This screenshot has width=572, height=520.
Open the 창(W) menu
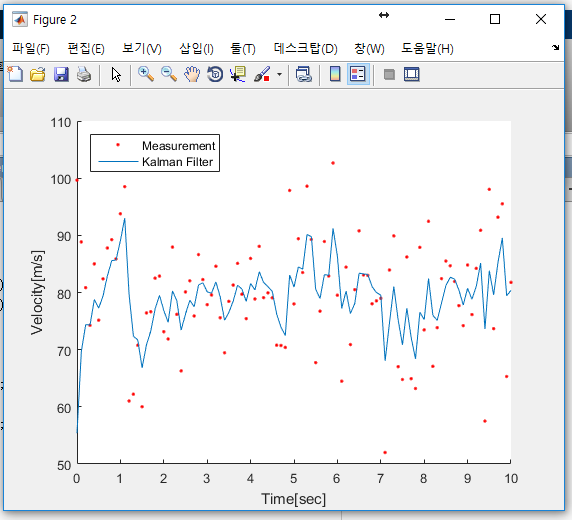(369, 49)
